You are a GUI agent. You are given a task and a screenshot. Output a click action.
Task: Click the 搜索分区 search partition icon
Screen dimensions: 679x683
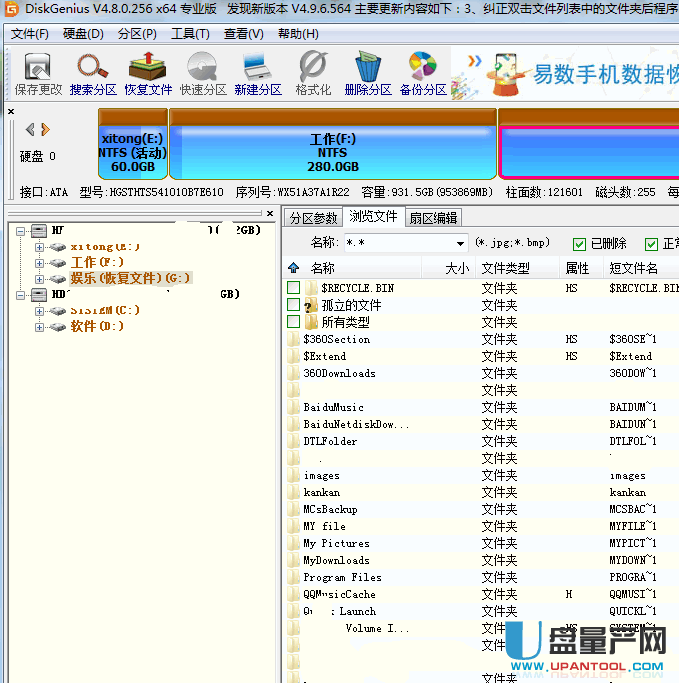(93, 74)
